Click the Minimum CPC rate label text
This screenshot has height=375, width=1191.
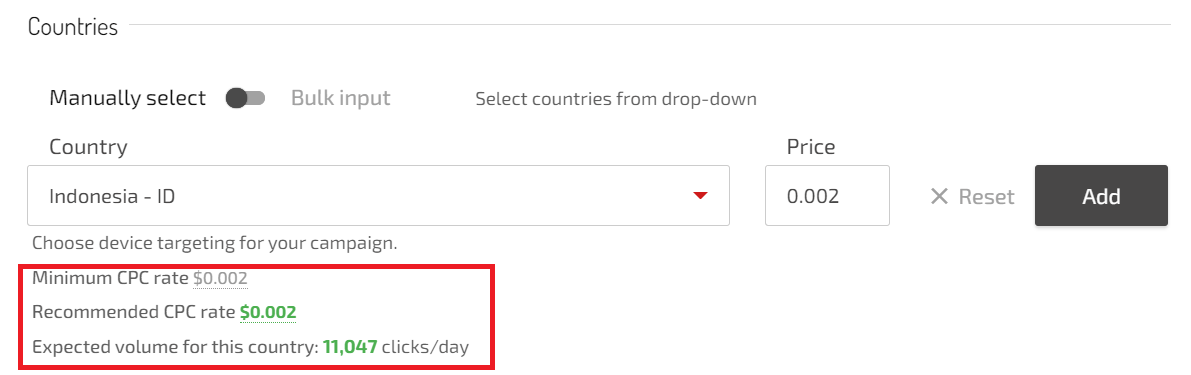tap(110, 279)
